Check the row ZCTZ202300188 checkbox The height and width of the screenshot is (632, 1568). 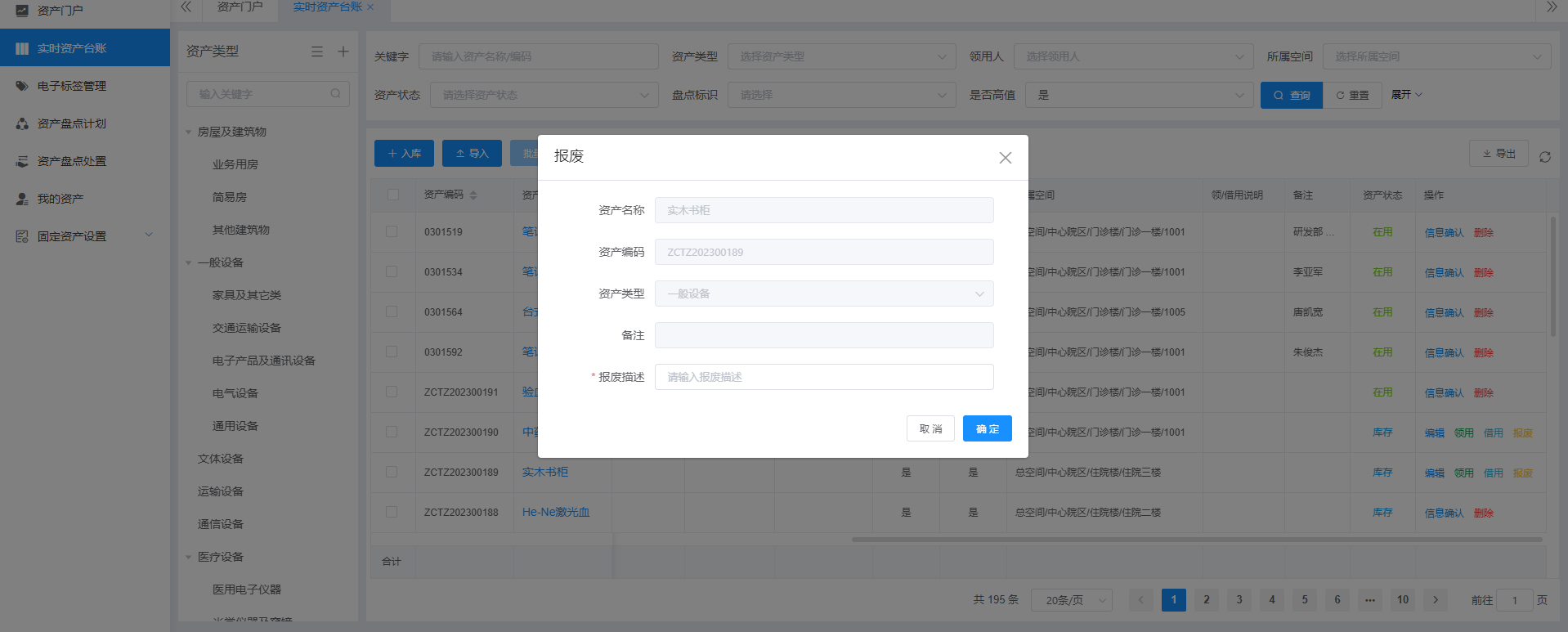(x=392, y=513)
